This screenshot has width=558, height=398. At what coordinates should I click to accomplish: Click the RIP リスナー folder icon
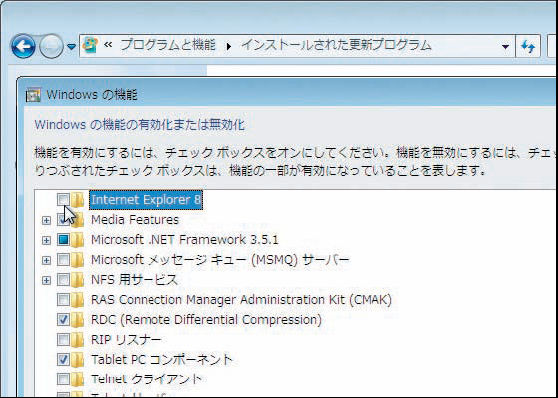(x=77, y=339)
